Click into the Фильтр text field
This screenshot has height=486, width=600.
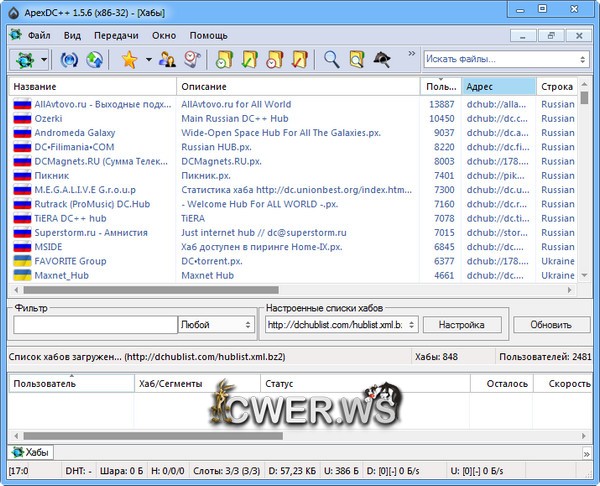coord(95,325)
